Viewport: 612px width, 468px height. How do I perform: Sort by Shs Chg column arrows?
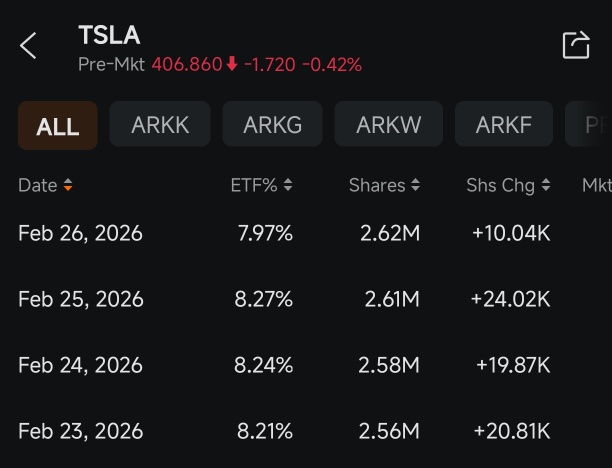pyautogui.click(x=546, y=185)
